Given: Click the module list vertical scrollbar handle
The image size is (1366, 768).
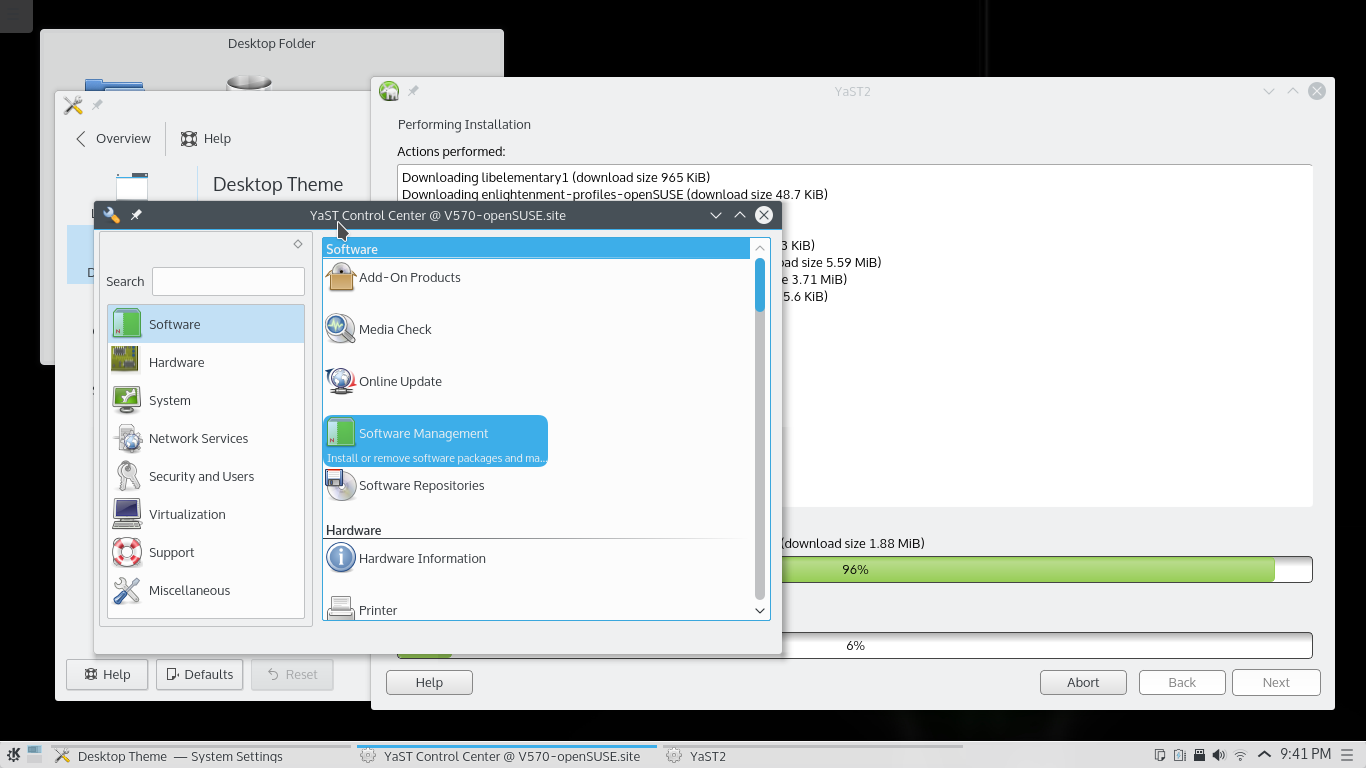Looking at the screenshot, I should (760, 285).
